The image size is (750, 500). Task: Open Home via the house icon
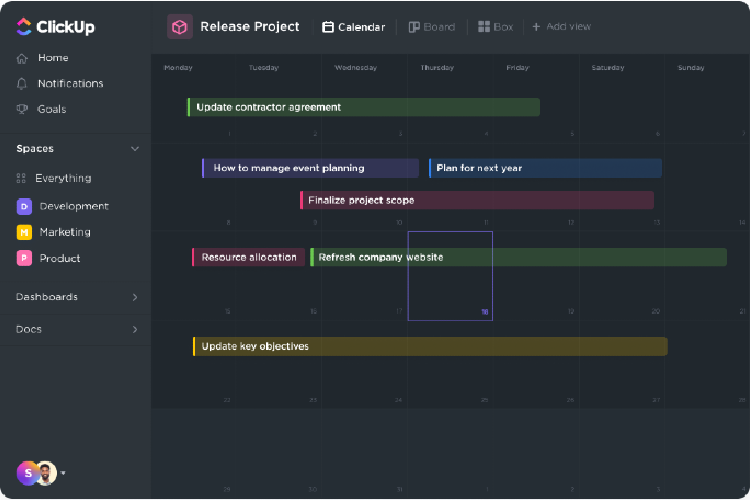point(22,58)
